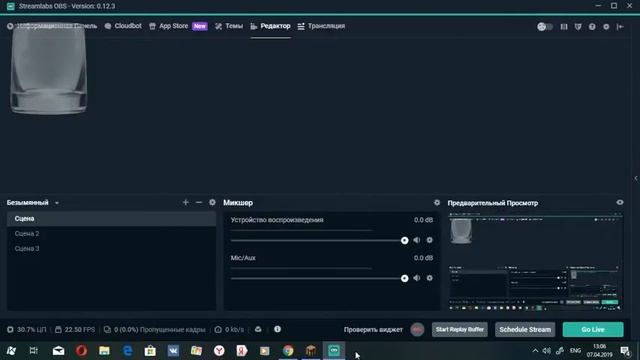The width and height of the screenshot is (640, 360).
Task: Open the ENG language switcher
Action: coord(576,351)
